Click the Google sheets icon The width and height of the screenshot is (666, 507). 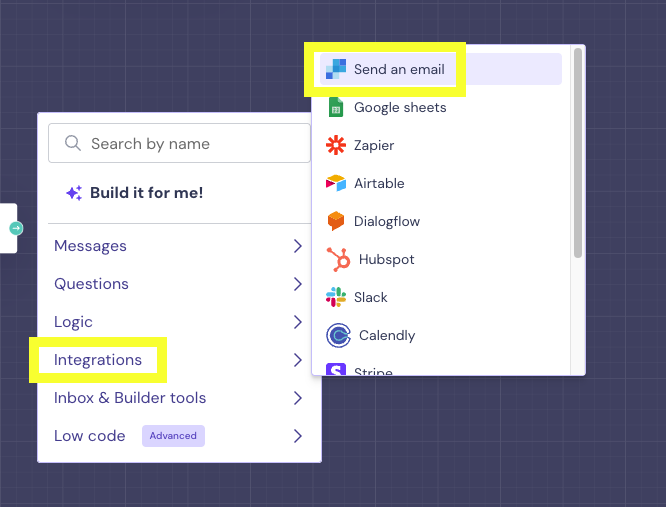[336, 107]
